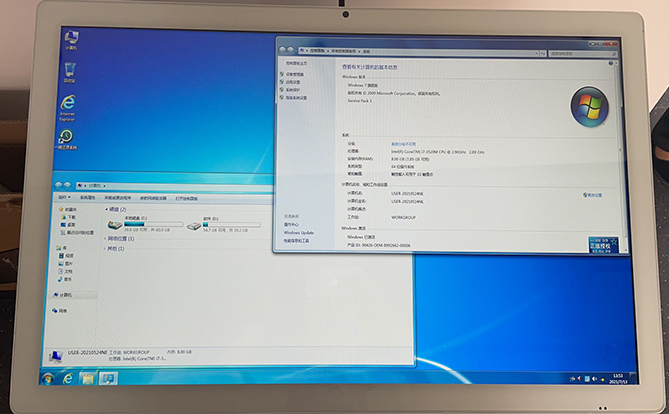This screenshot has height=414, width=669.
Task: Select the software (D:) drive icon
Action: point(194,225)
